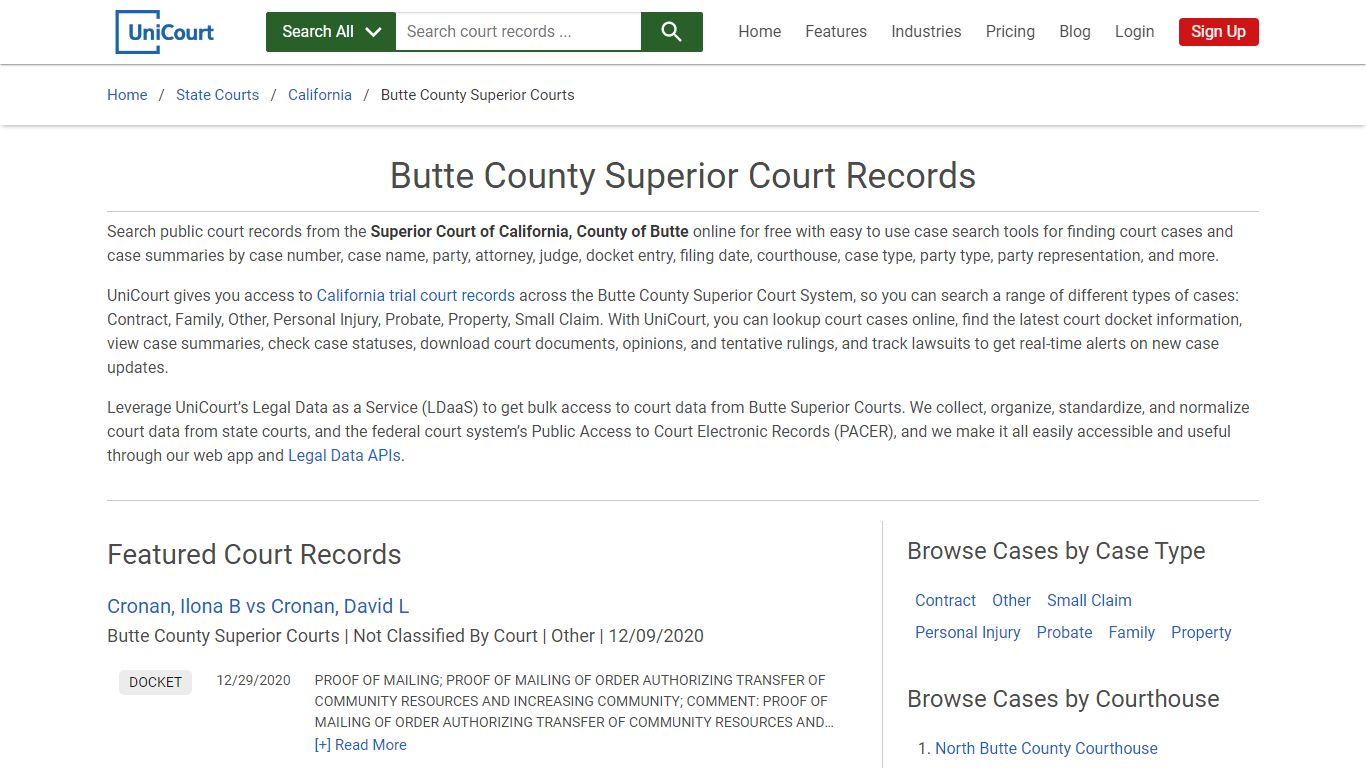Click the UniCourt logo
Screen dimensions: 1366x768
(165, 32)
